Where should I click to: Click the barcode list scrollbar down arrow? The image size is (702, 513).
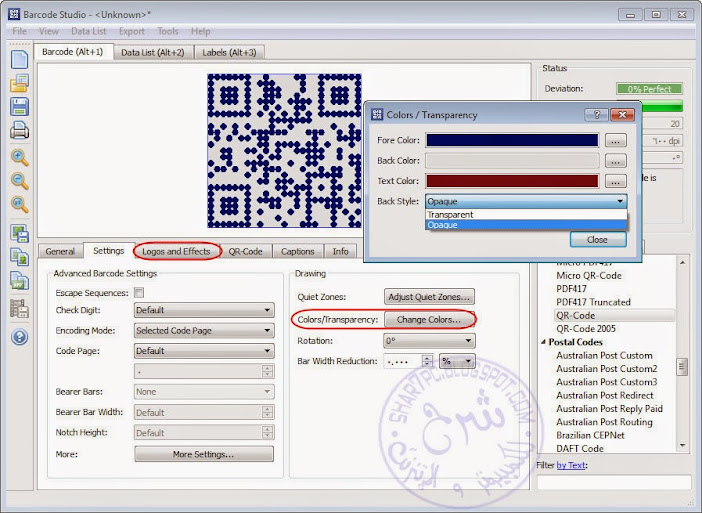point(682,445)
